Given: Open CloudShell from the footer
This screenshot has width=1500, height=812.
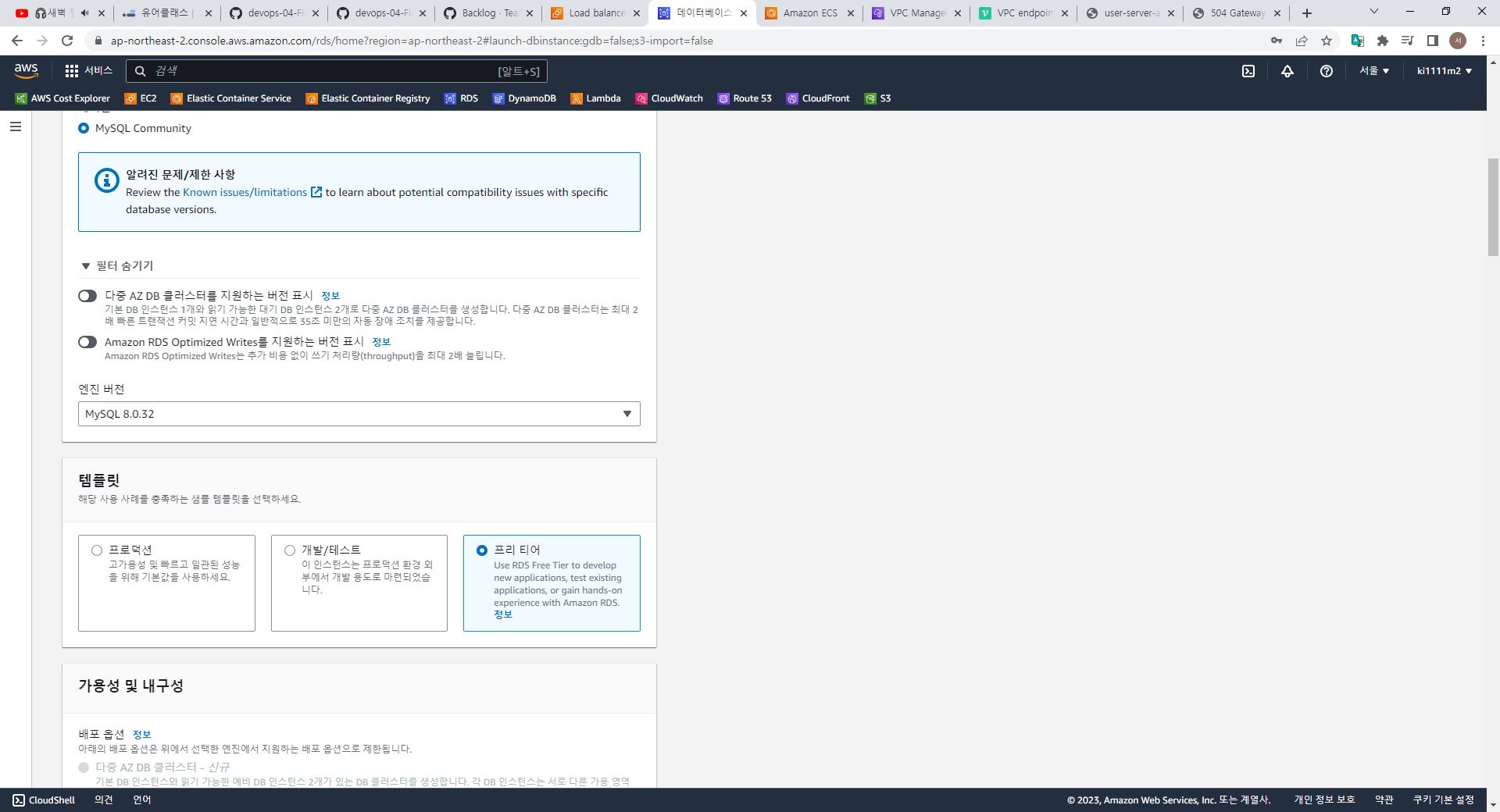Looking at the screenshot, I should [44, 800].
